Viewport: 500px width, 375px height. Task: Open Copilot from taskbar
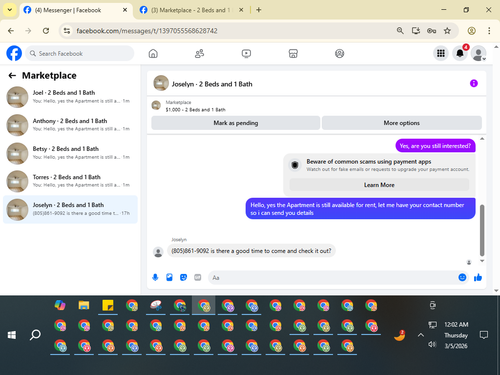point(60,305)
